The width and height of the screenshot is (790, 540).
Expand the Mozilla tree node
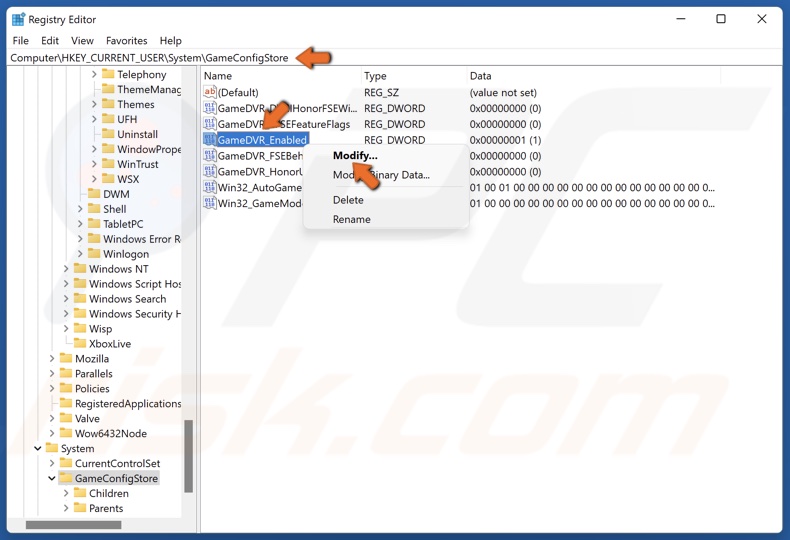coord(52,359)
